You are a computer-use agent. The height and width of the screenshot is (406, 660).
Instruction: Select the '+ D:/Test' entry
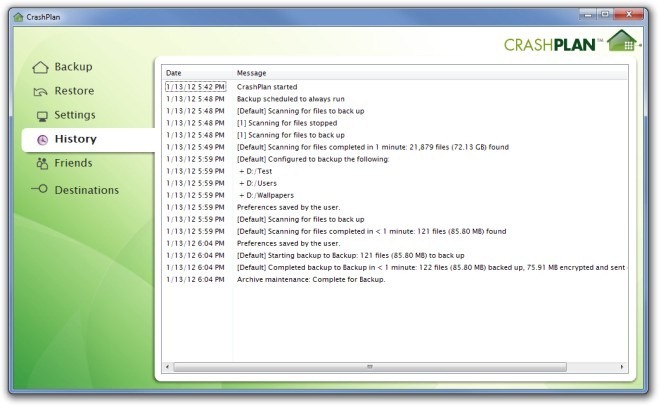(x=255, y=171)
